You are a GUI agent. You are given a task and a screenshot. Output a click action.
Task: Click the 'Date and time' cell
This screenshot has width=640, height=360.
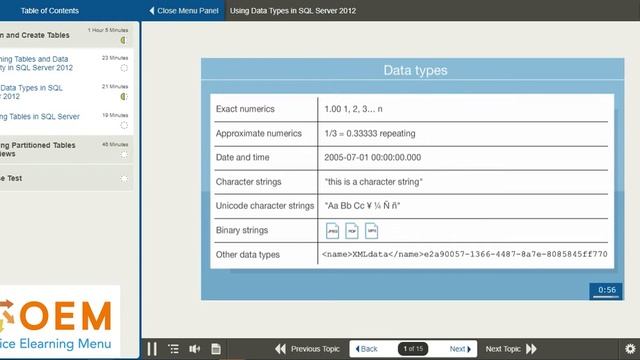[242, 158]
